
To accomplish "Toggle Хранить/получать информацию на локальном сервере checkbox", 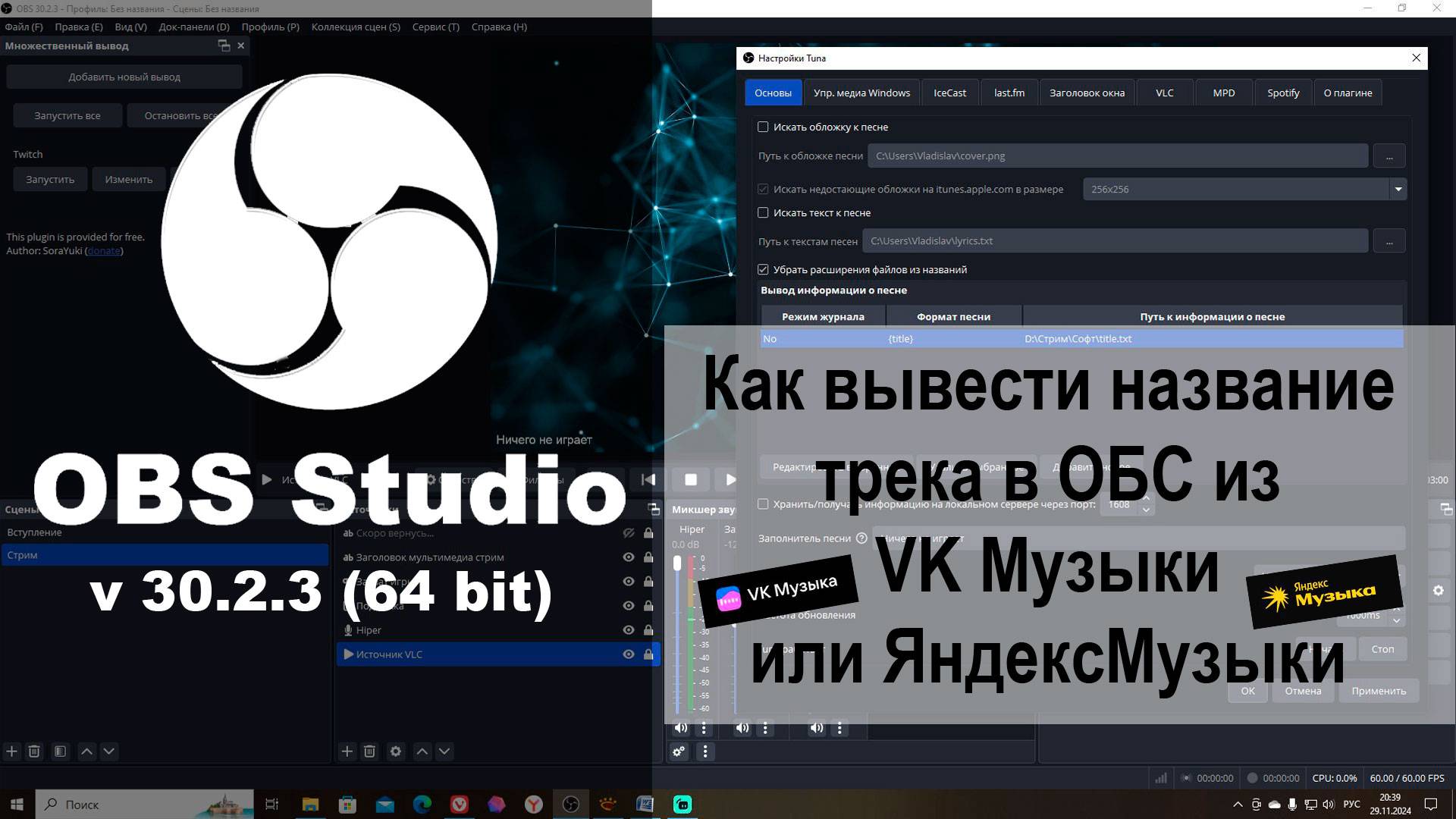I will [763, 504].
